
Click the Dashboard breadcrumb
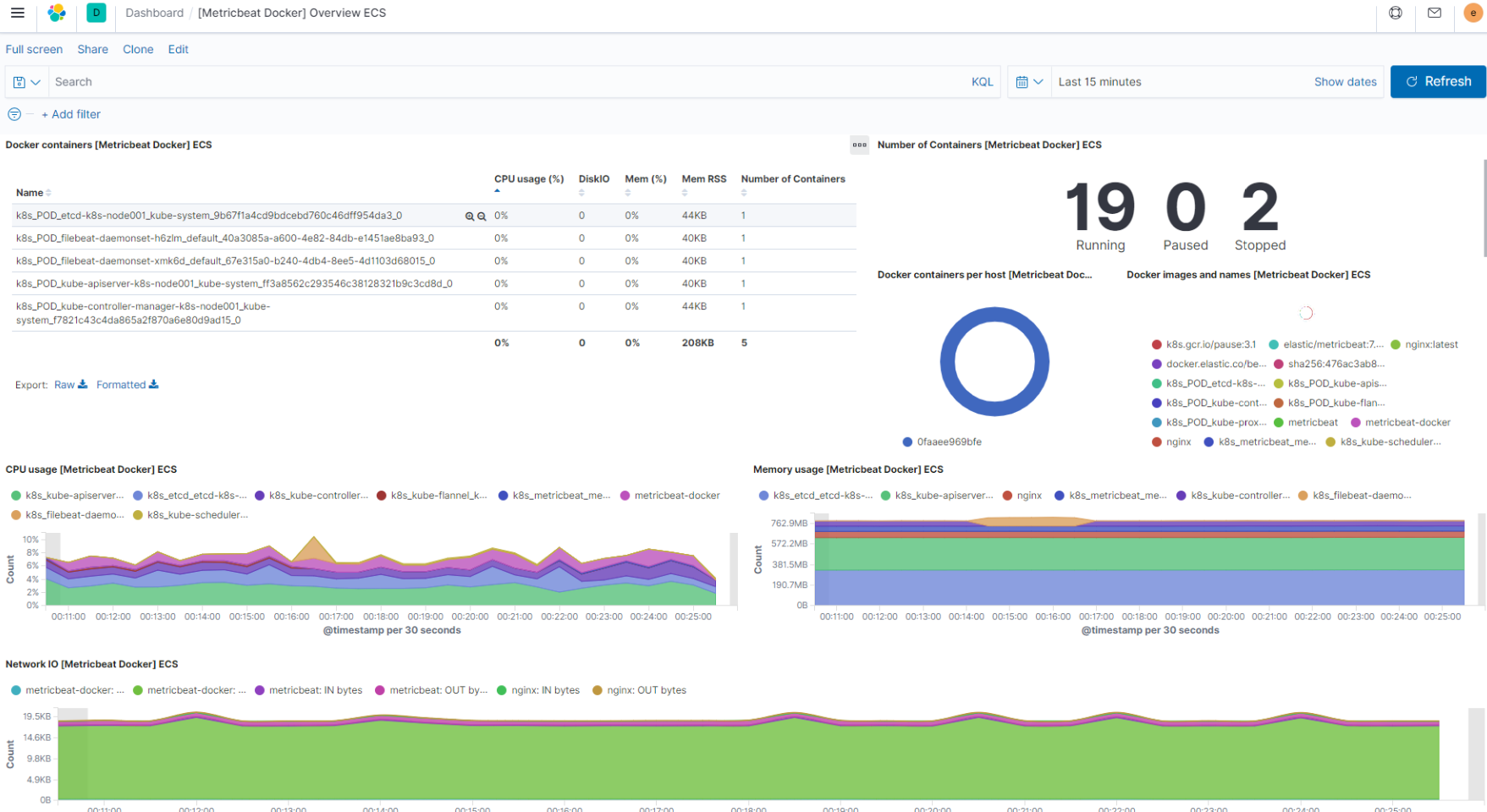tap(154, 13)
